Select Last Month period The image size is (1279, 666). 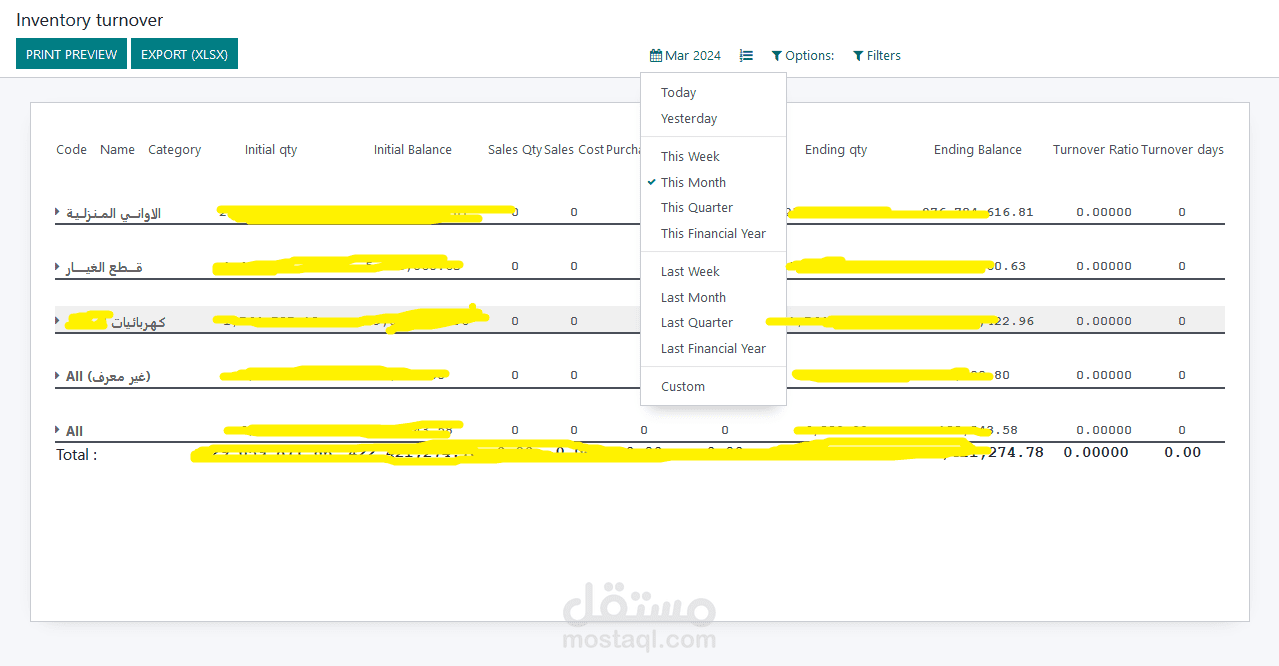coord(693,297)
